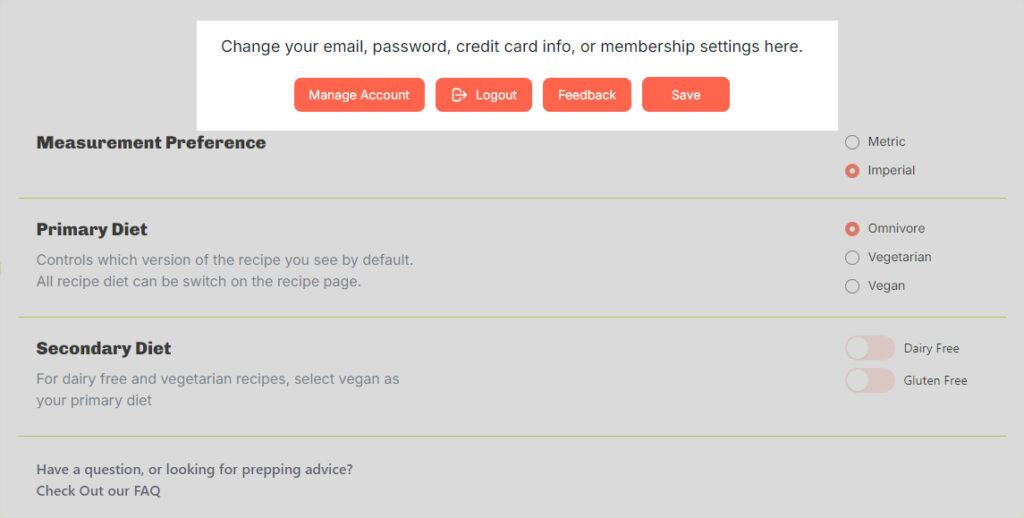Click the Secondary Diet description text

point(217,389)
